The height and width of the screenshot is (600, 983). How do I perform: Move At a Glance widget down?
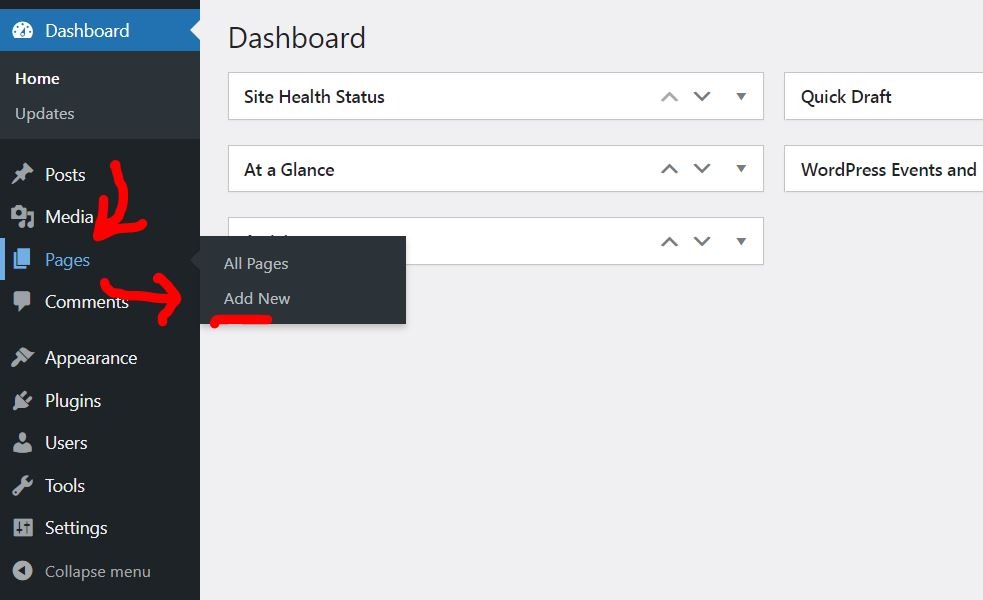[702, 169]
